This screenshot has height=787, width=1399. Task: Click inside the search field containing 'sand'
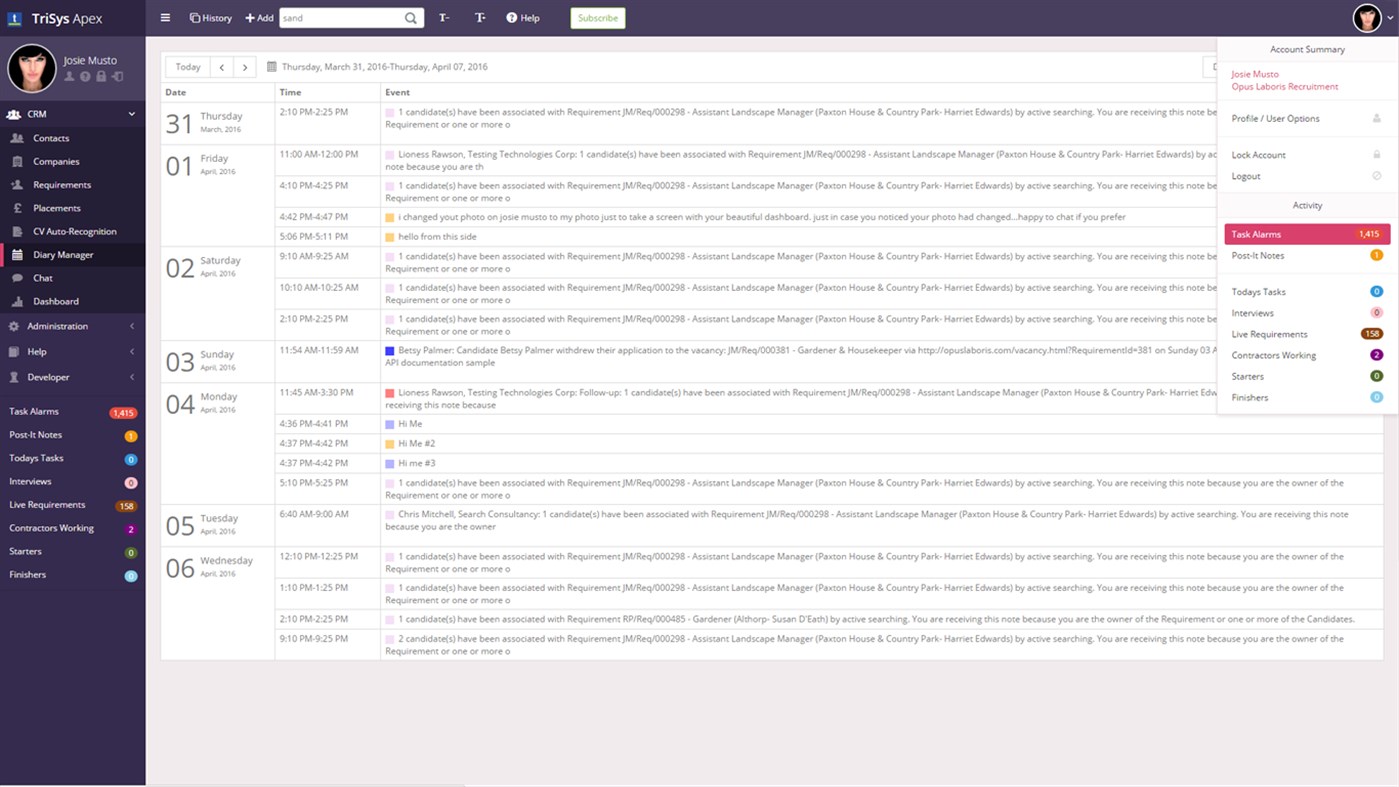[x=340, y=17]
